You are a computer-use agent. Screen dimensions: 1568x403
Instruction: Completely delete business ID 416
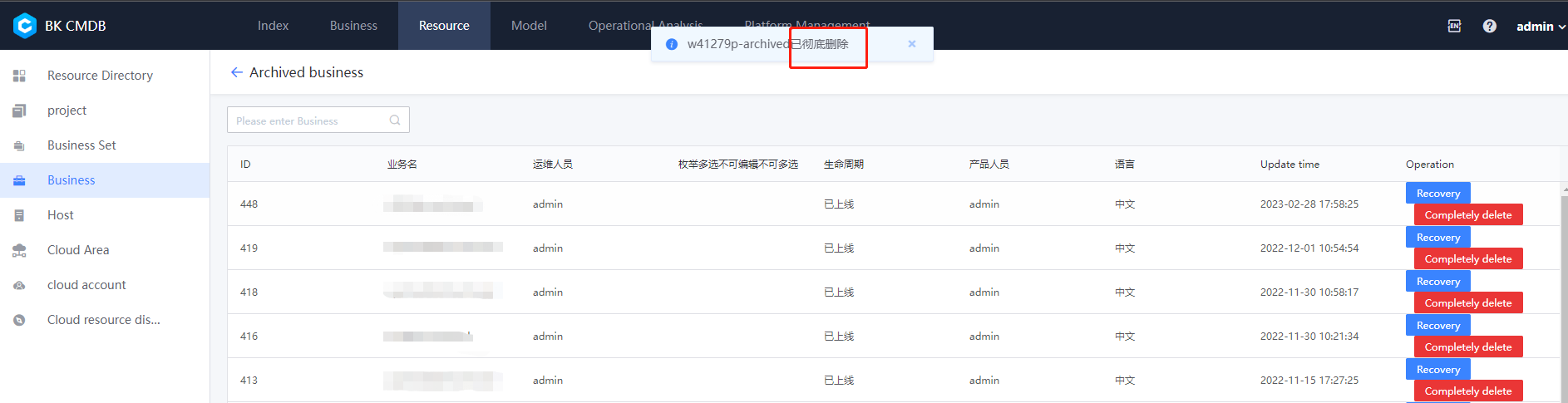click(1468, 346)
